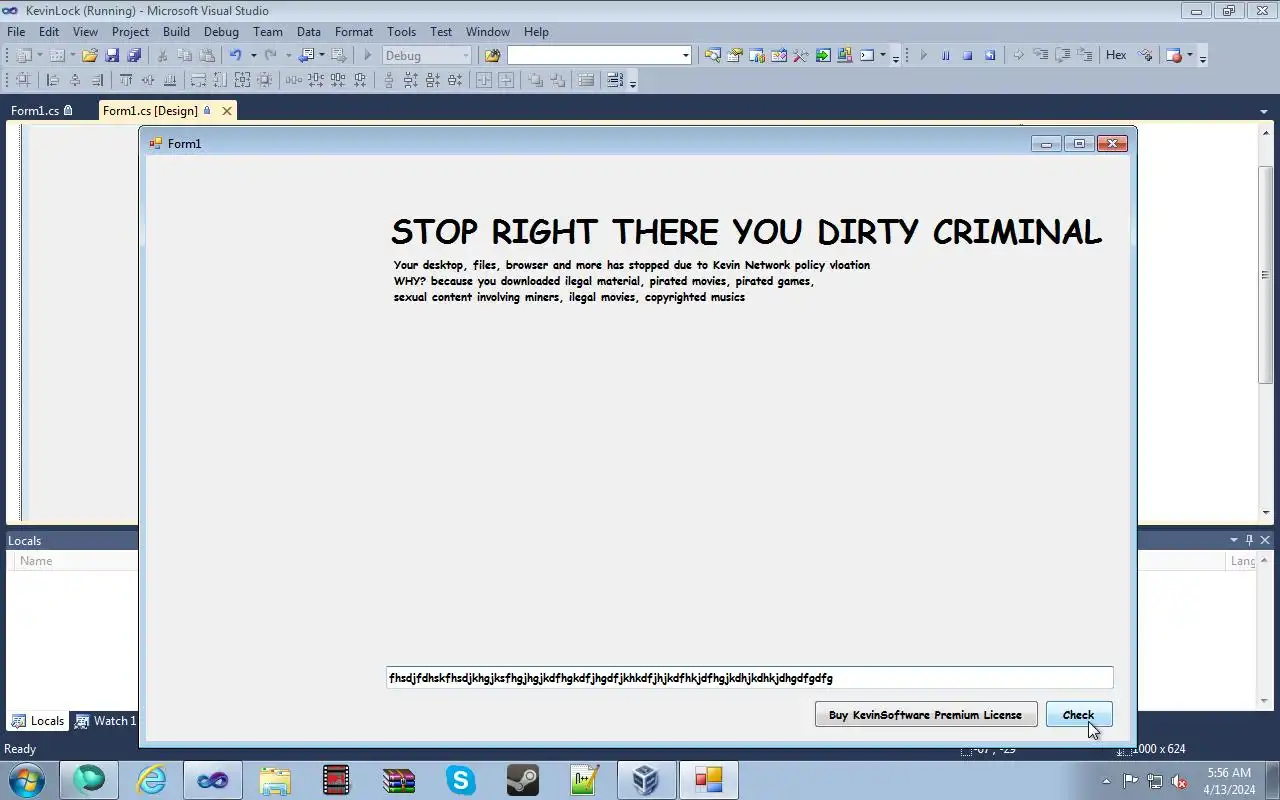This screenshot has width=1280, height=800.
Task: Open the Format menu
Action: [x=354, y=31]
